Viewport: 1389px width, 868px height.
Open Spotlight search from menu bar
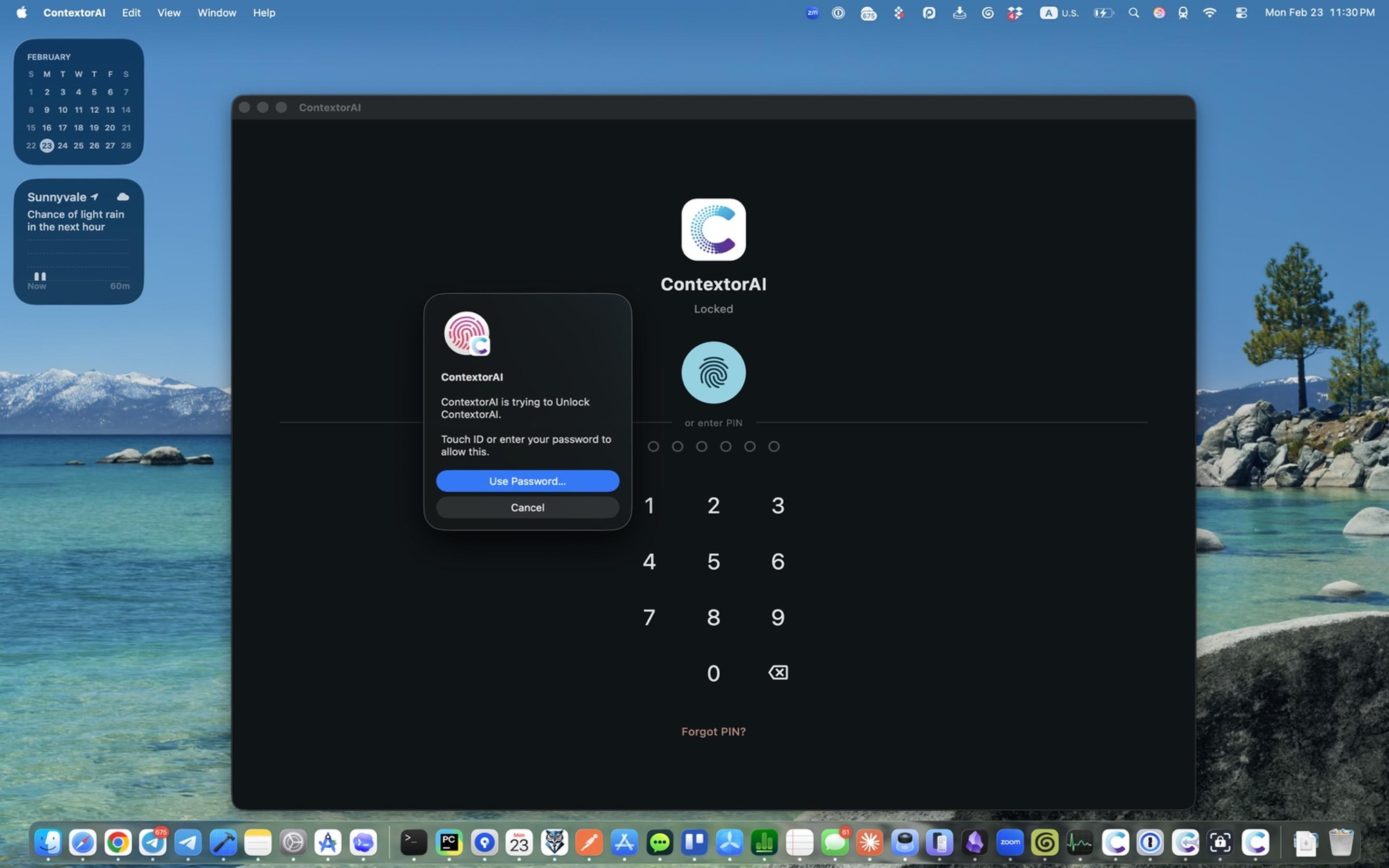tap(1133, 12)
